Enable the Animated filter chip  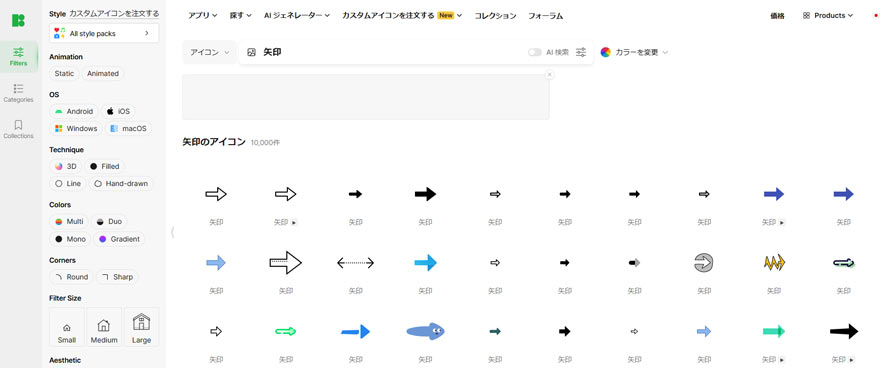pos(103,74)
